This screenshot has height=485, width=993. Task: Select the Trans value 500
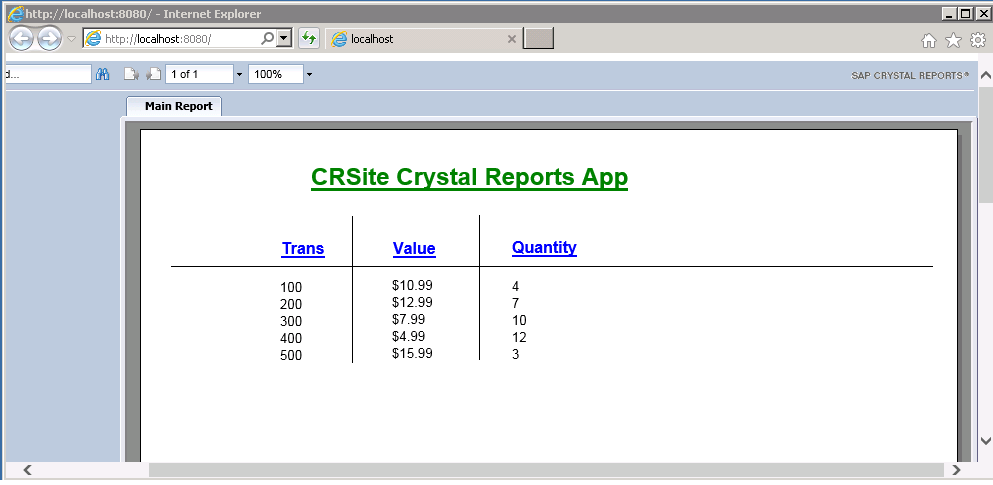click(x=291, y=356)
